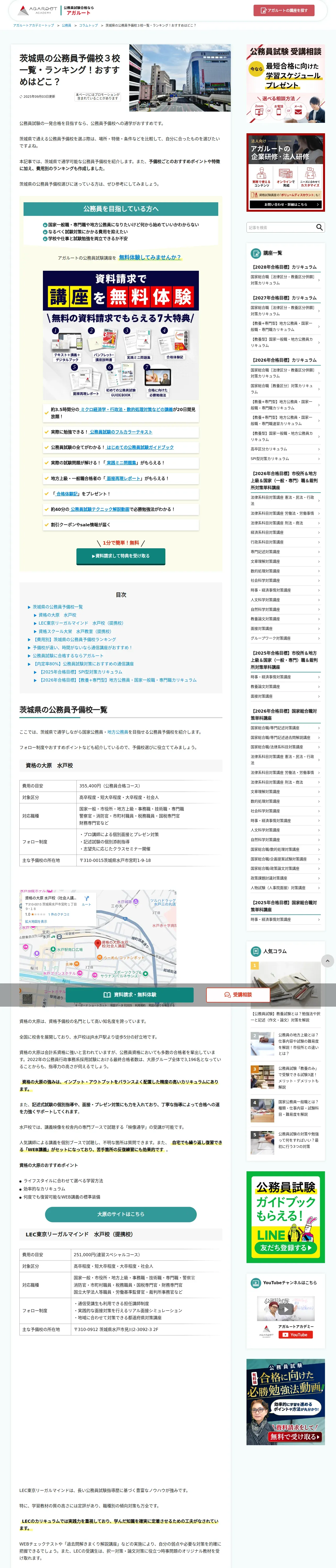Open 合格体験記 link
Screen dimensions: 336x1568
click(67, 494)
